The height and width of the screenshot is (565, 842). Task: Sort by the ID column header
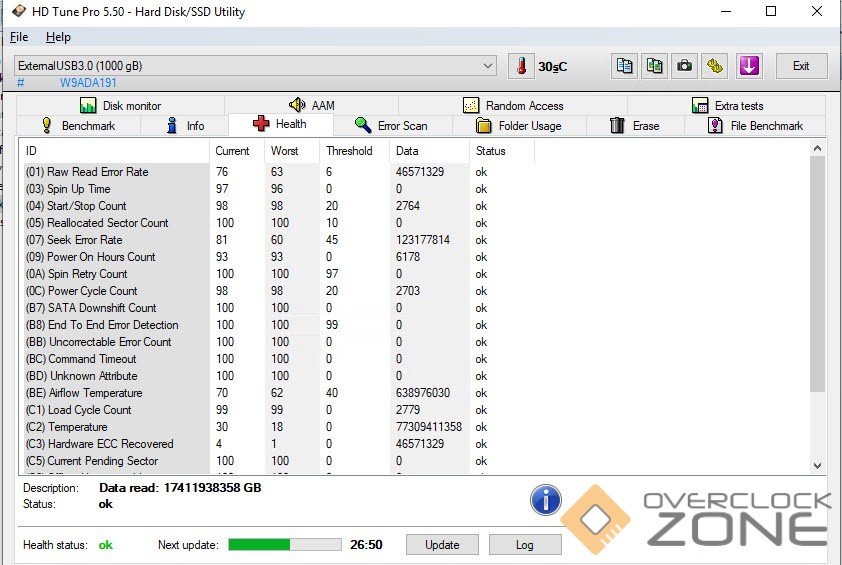(114, 151)
